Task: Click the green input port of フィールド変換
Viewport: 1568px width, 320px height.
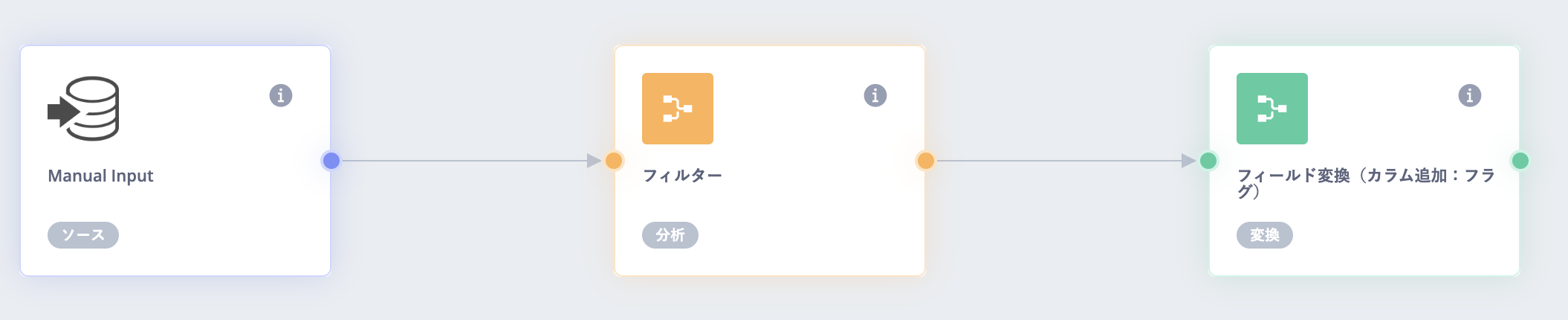Action: coord(1208,161)
